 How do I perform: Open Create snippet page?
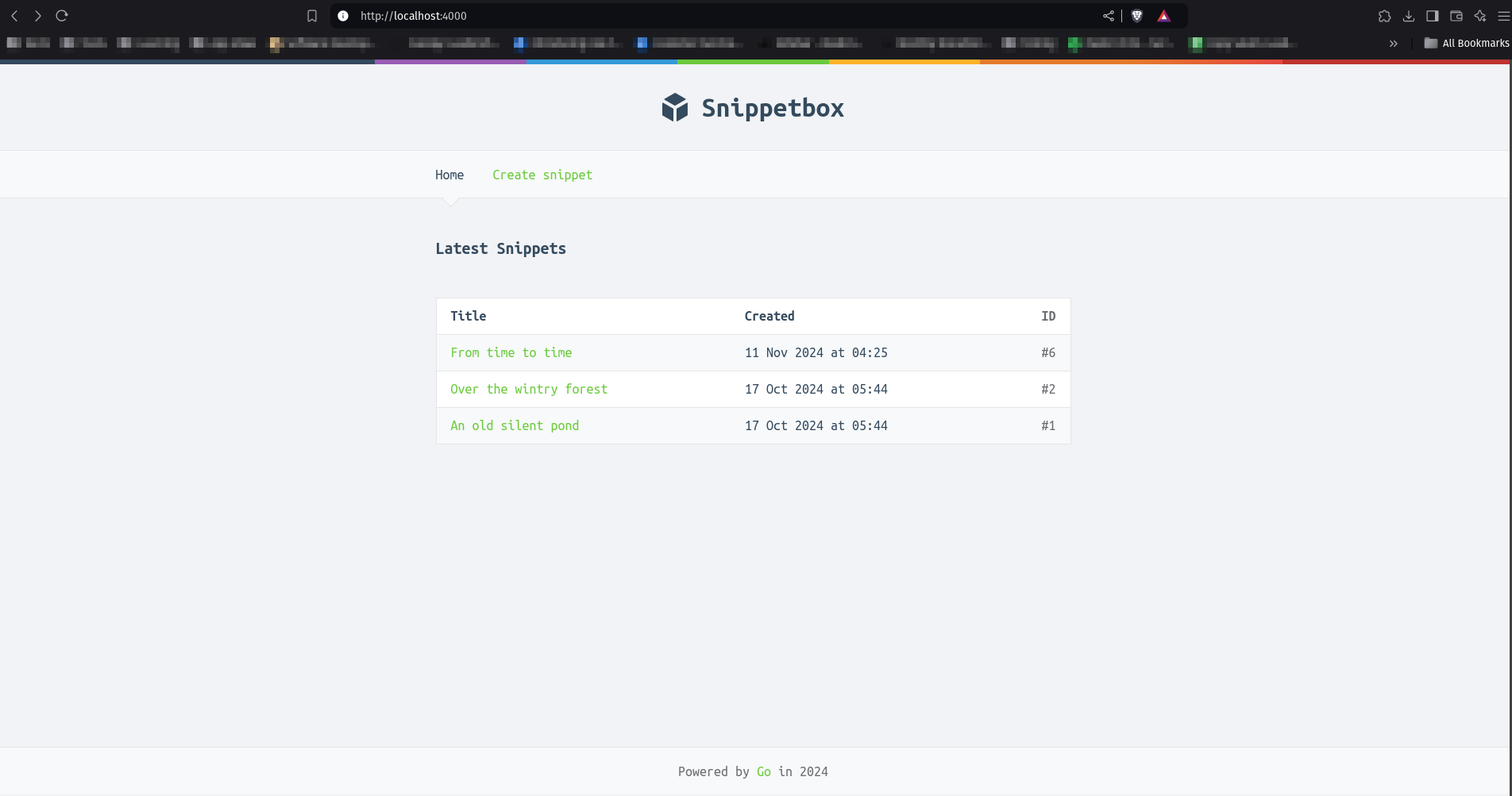542,175
